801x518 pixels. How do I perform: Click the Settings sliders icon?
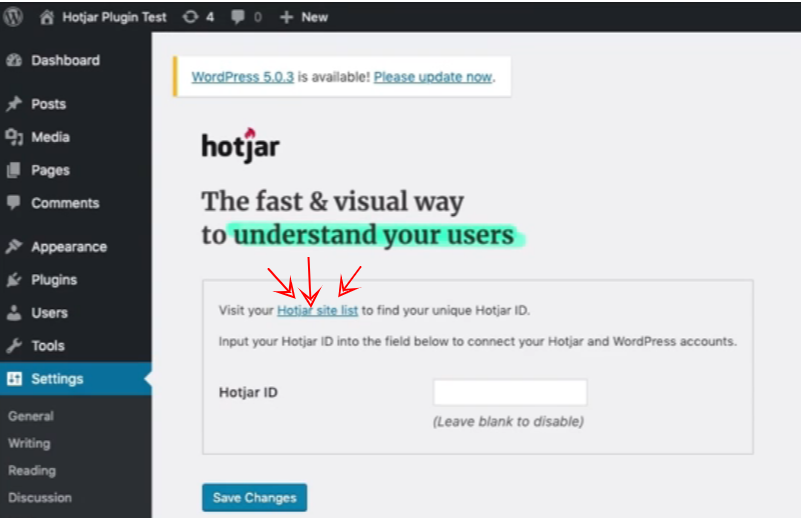pyautogui.click(x=14, y=379)
